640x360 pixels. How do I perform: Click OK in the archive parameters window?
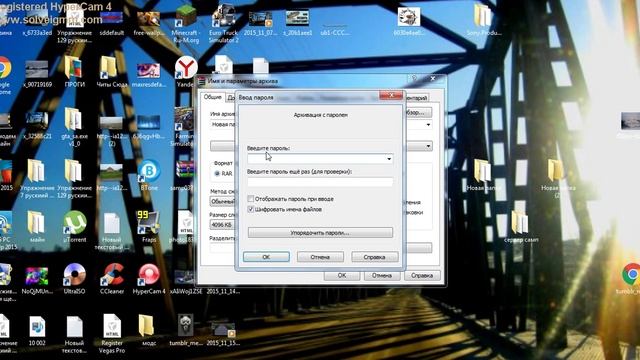[342, 276]
